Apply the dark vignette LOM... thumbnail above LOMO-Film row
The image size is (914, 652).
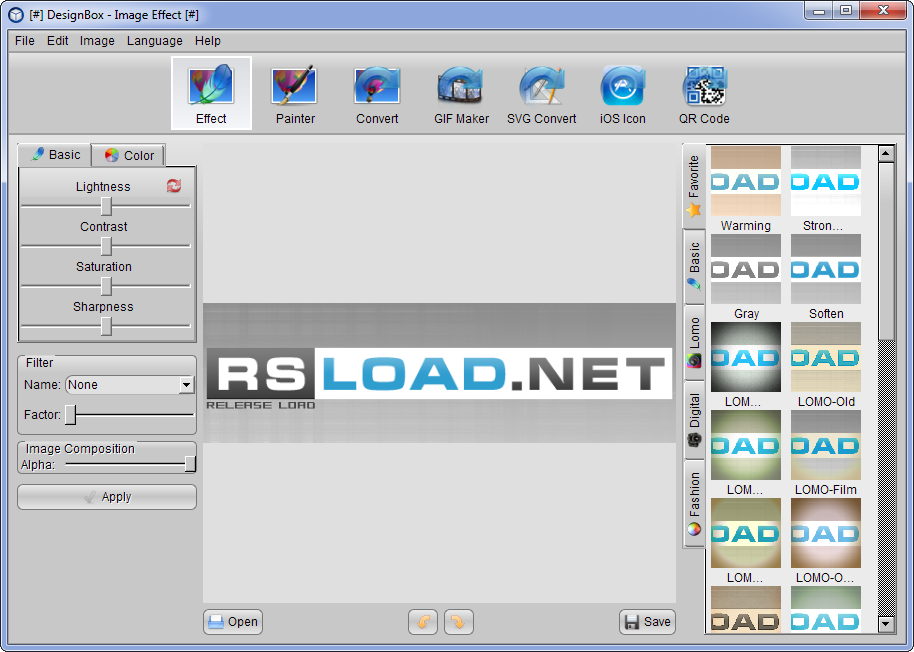point(746,357)
